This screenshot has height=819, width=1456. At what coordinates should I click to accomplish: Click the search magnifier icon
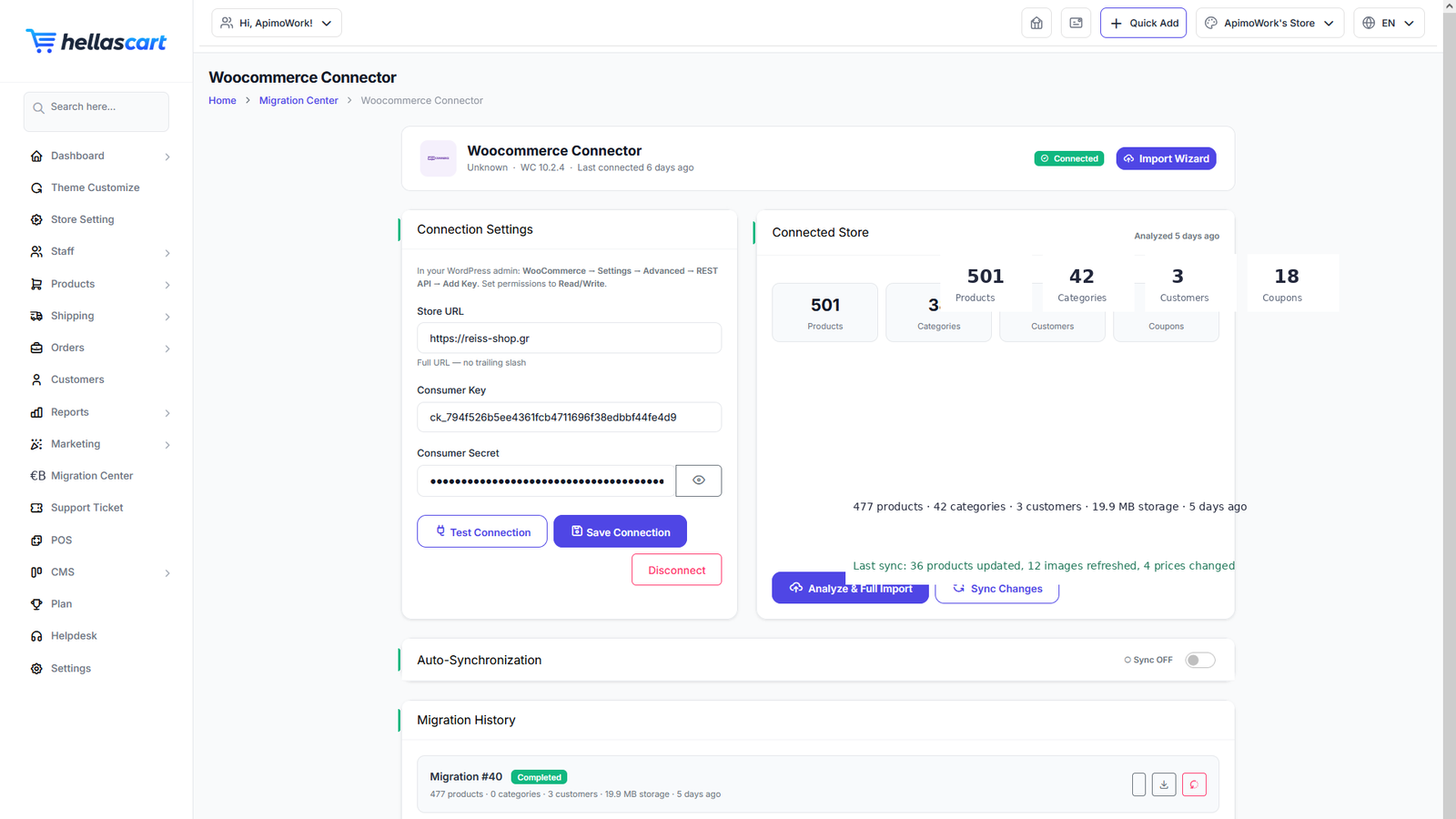click(38, 108)
